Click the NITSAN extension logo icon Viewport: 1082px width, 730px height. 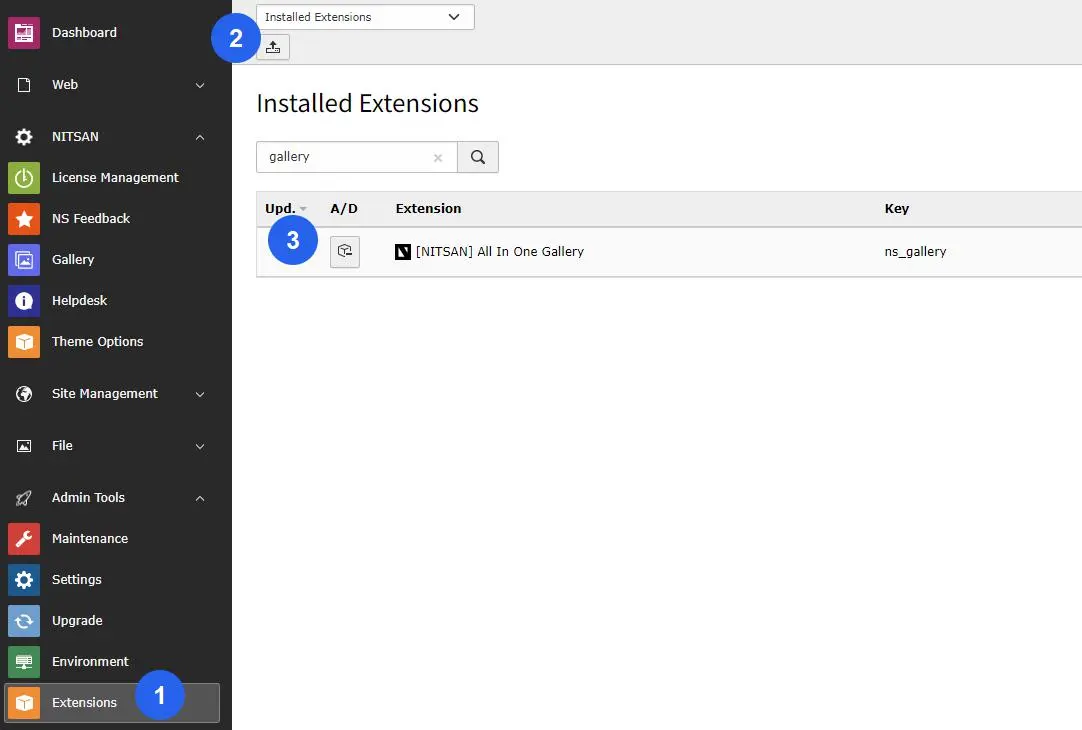click(x=402, y=252)
